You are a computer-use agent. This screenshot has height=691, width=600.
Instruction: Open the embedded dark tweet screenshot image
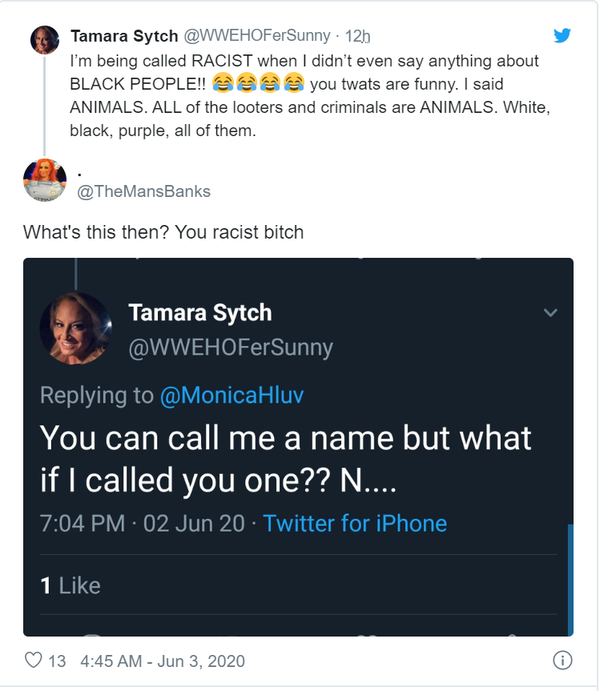point(298,447)
